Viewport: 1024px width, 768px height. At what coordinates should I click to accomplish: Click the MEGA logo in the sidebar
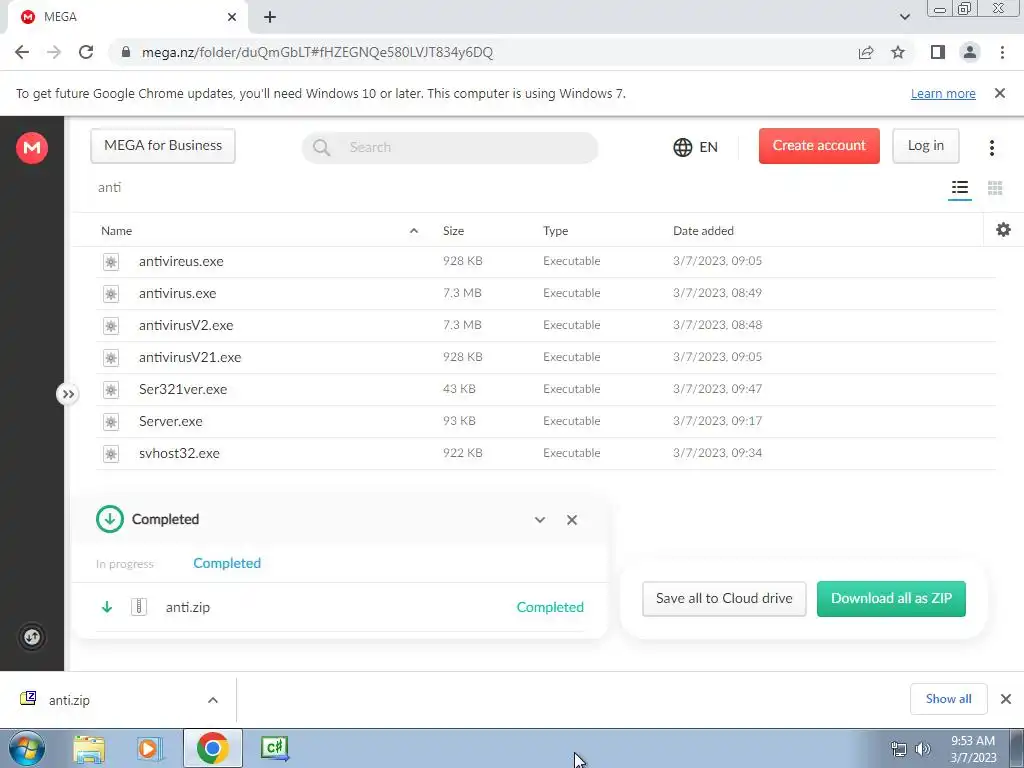(31, 148)
